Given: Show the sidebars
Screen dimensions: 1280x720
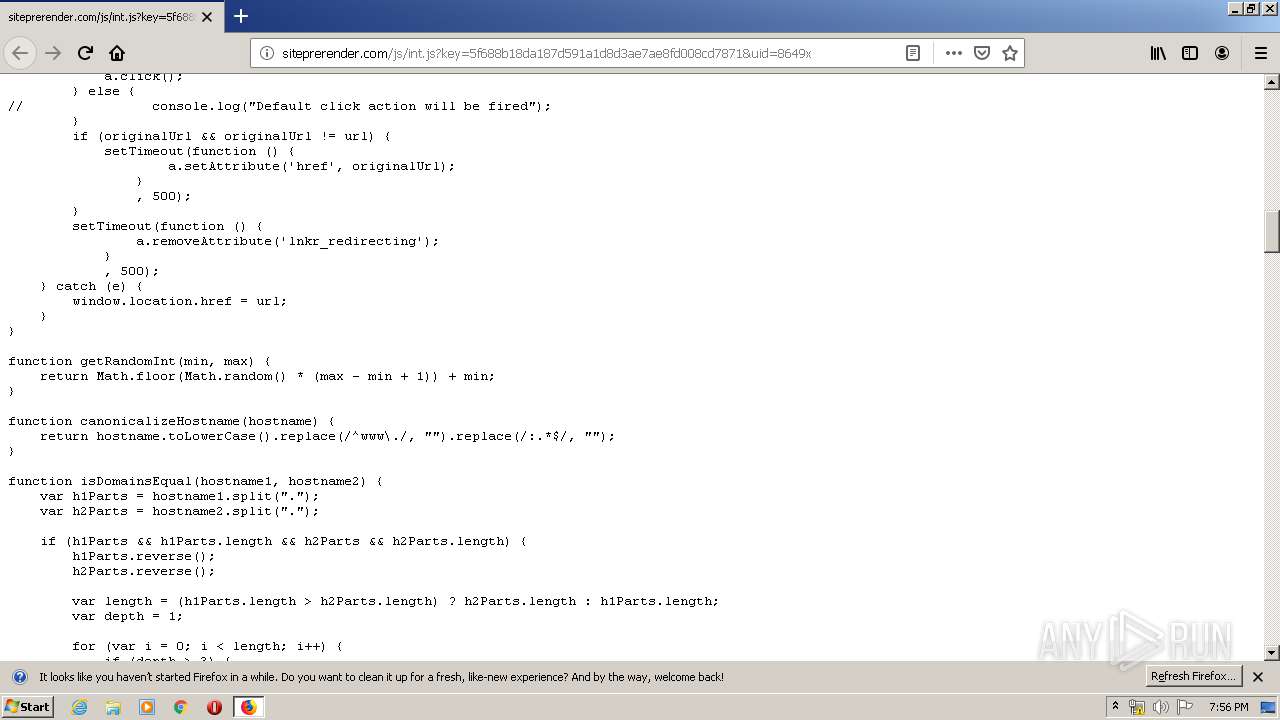Looking at the screenshot, I should pyautogui.click(x=1190, y=53).
